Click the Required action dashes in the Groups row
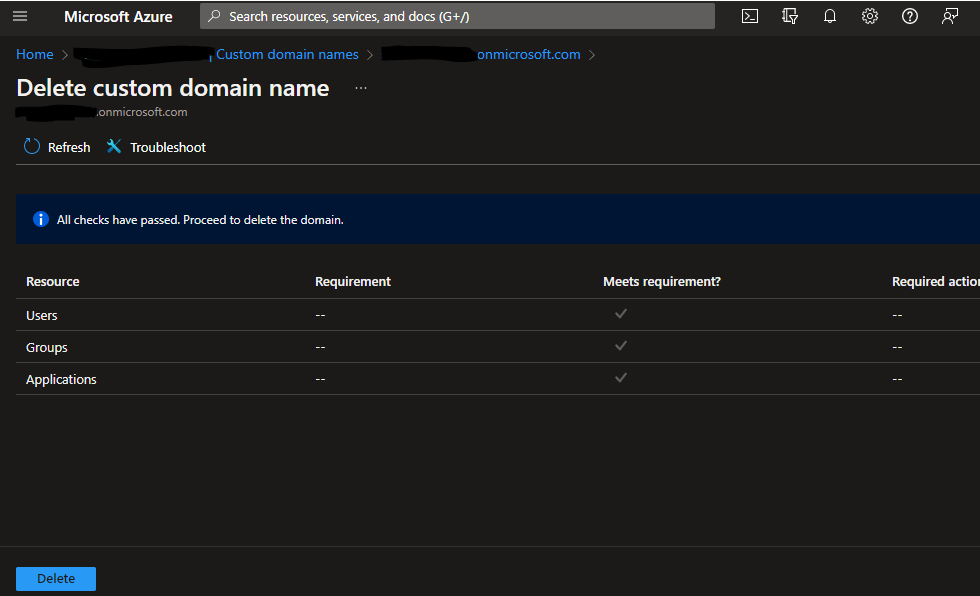Image resolution: width=980 pixels, height=596 pixels. pos(897,347)
